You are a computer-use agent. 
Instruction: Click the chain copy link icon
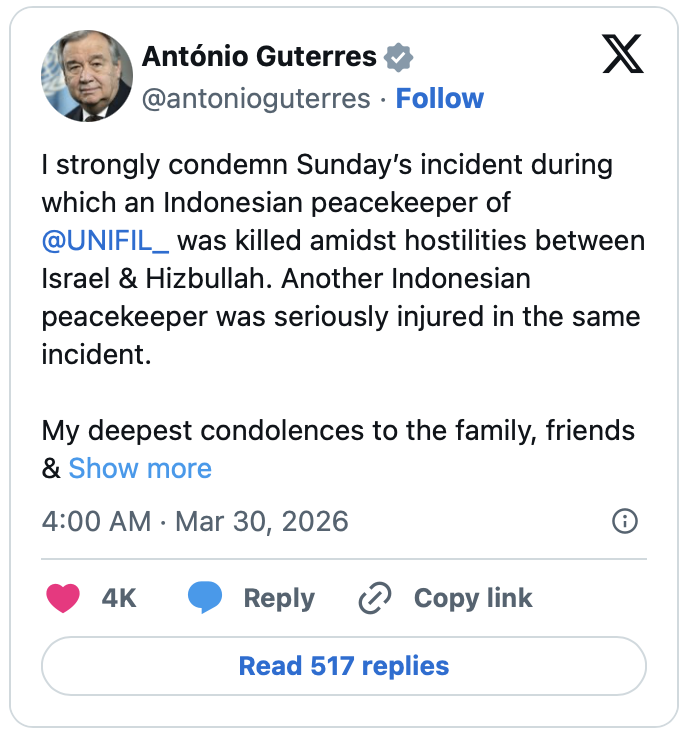[374, 598]
